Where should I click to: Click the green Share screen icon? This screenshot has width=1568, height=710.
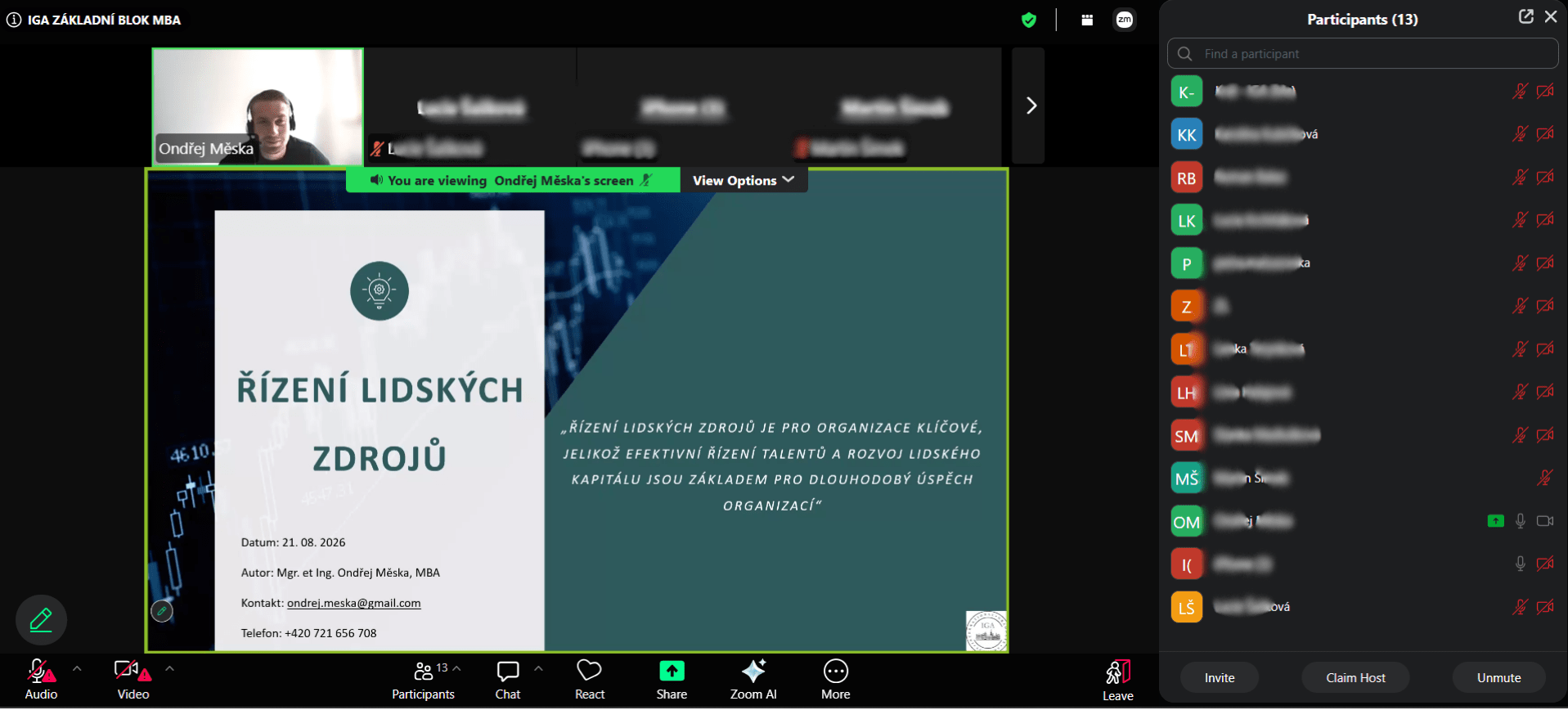pyautogui.click(x=672, y=671)
